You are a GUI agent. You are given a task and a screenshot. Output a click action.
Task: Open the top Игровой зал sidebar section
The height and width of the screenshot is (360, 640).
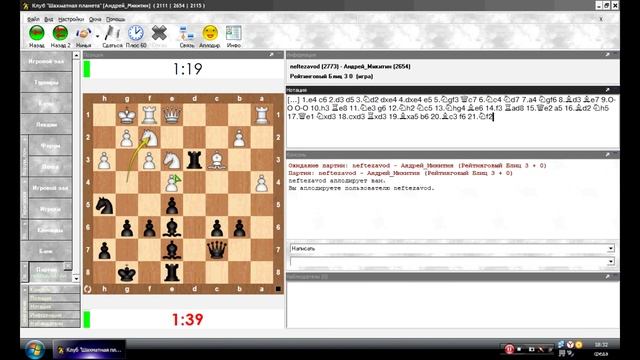(46, 61)
